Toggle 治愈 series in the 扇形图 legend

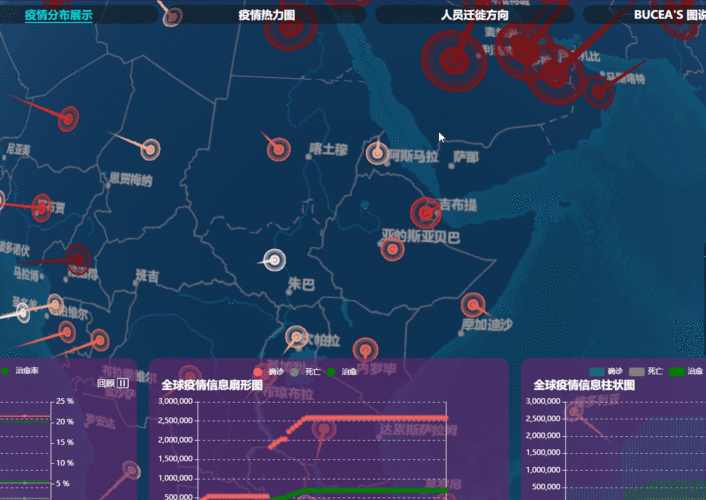pyautogui.click(x=339, y=372)
